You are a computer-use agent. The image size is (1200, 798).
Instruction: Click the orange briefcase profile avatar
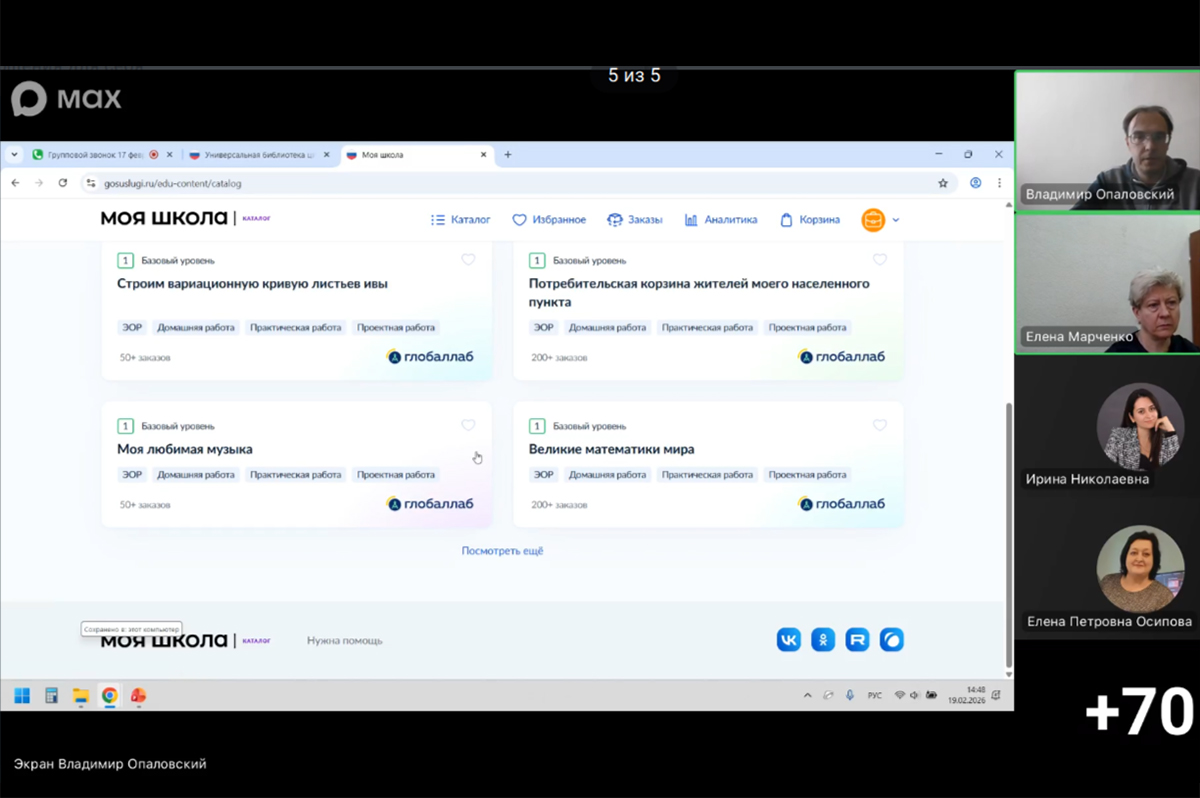point(873,220)
